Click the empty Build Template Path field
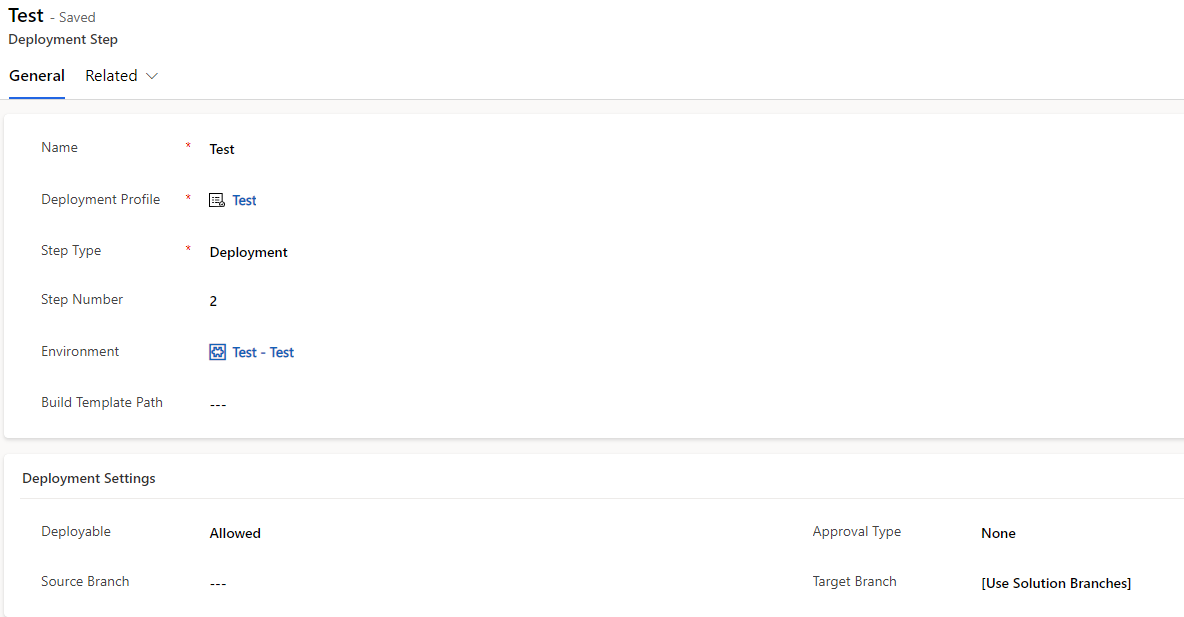1184x617 pixels. 218,404
